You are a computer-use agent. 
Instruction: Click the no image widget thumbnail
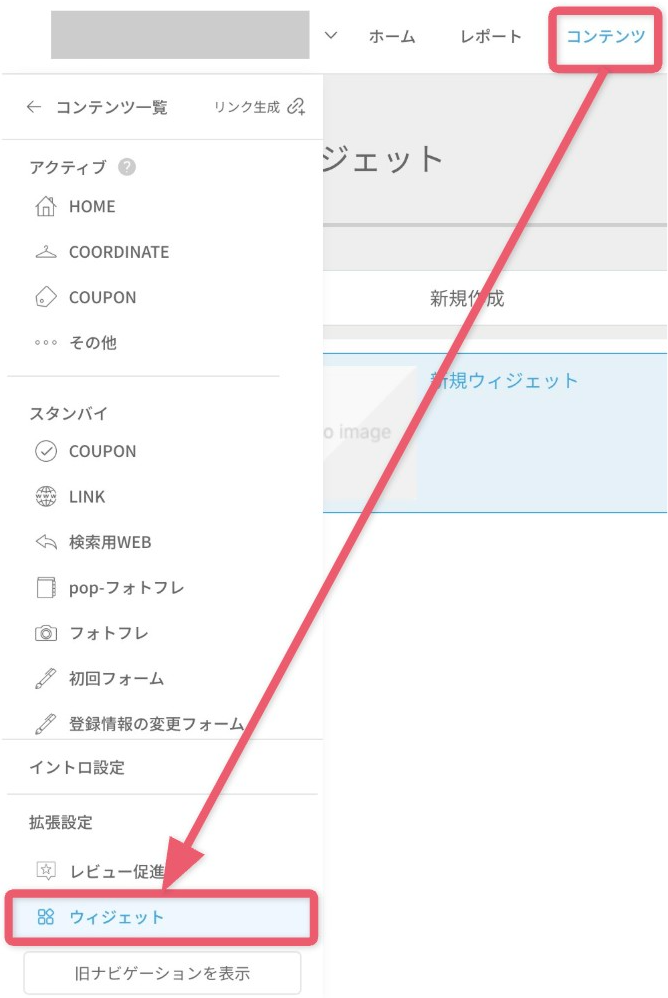pyautogui.click(x=370, y=432)
